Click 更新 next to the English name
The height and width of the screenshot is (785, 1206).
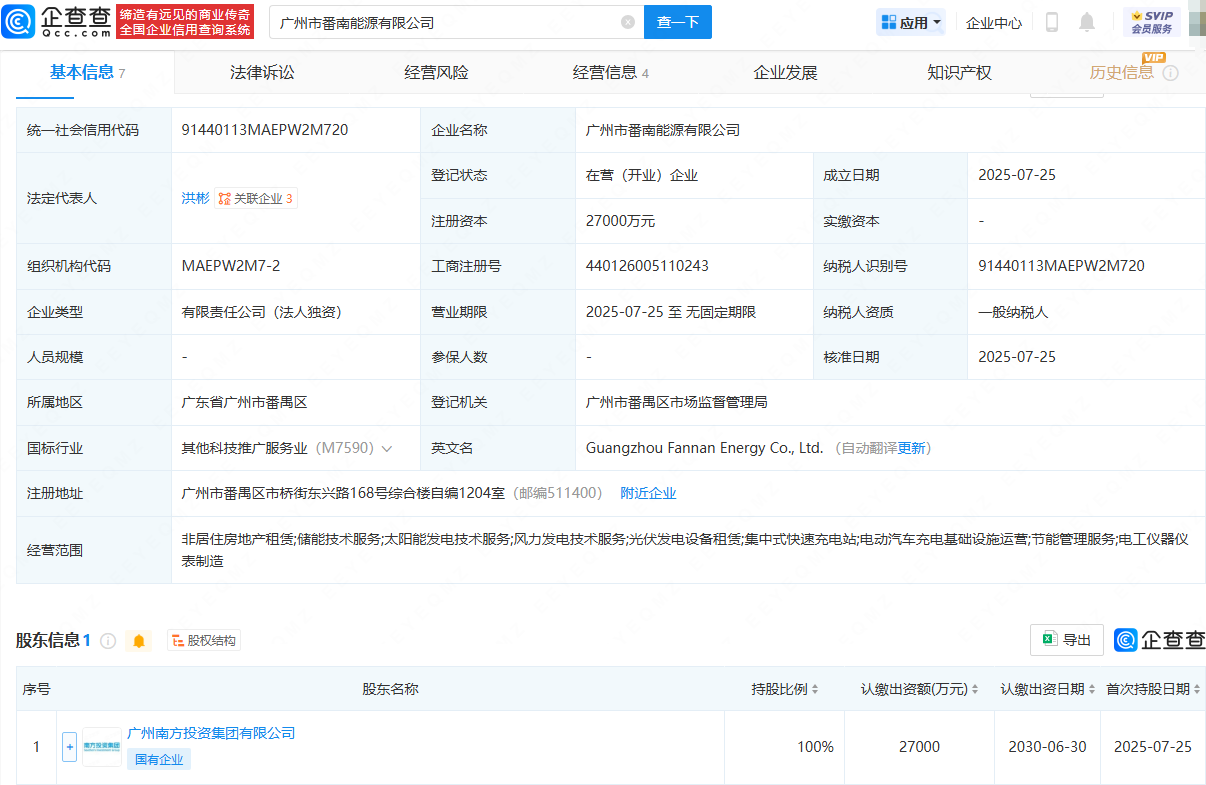[x=911, y=448]
